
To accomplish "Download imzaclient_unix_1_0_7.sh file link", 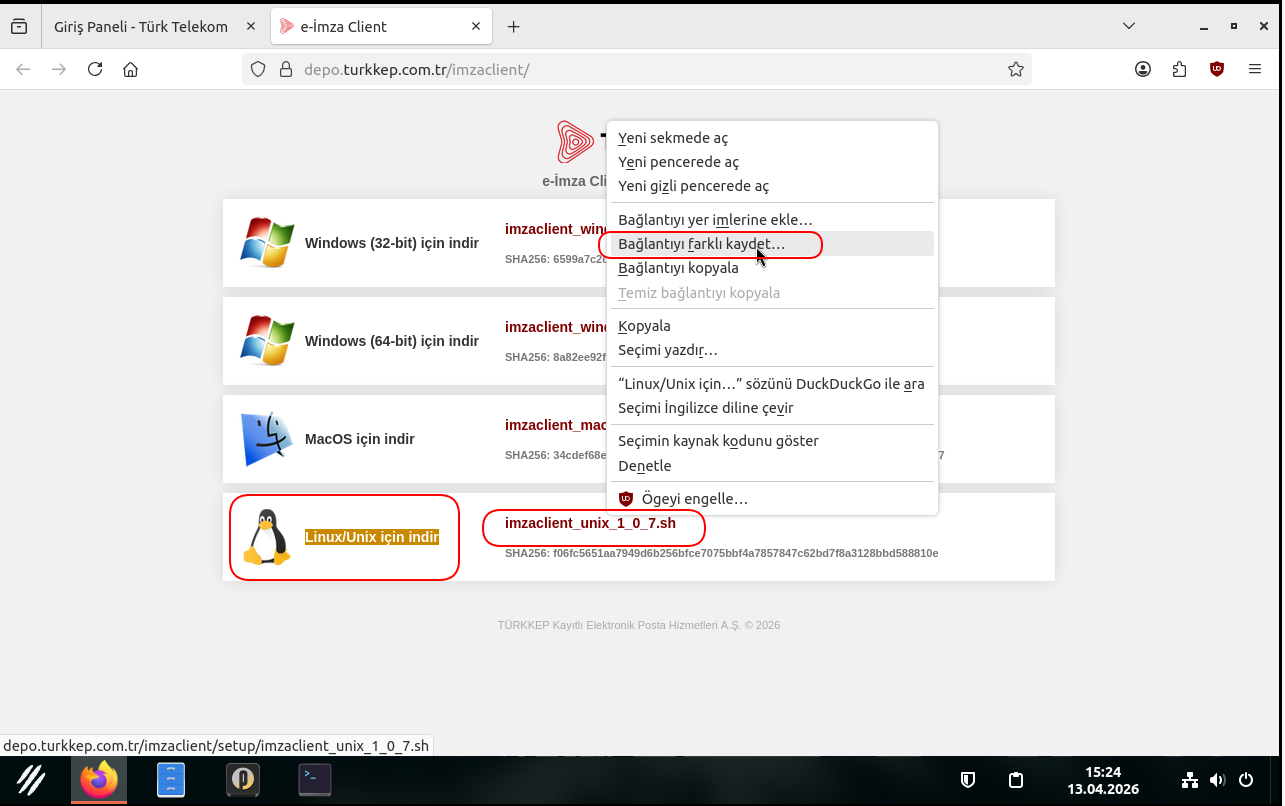I will pos(590,523).
